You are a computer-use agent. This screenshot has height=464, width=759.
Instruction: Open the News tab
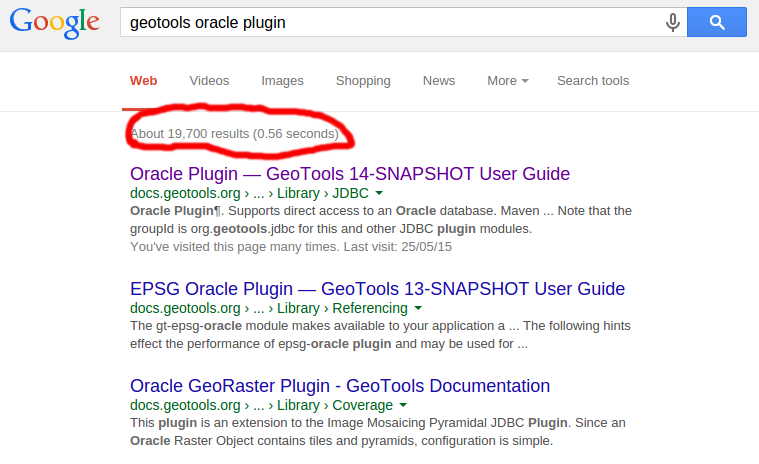click(439, 81)
